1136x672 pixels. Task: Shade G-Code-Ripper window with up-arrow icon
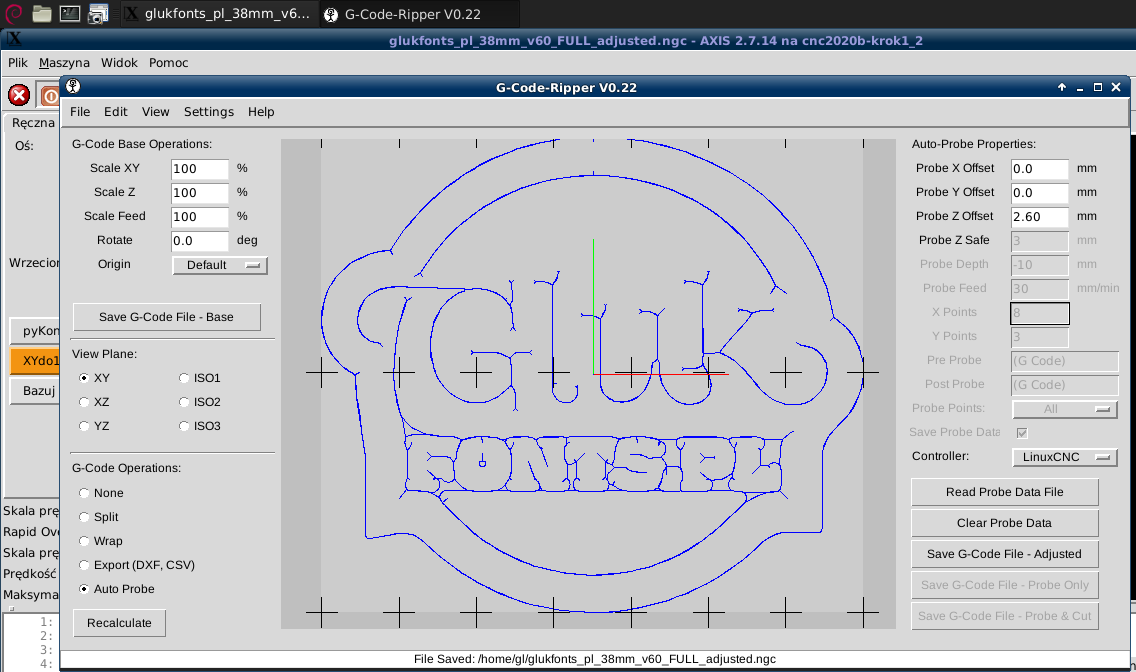click(1062, 87)
